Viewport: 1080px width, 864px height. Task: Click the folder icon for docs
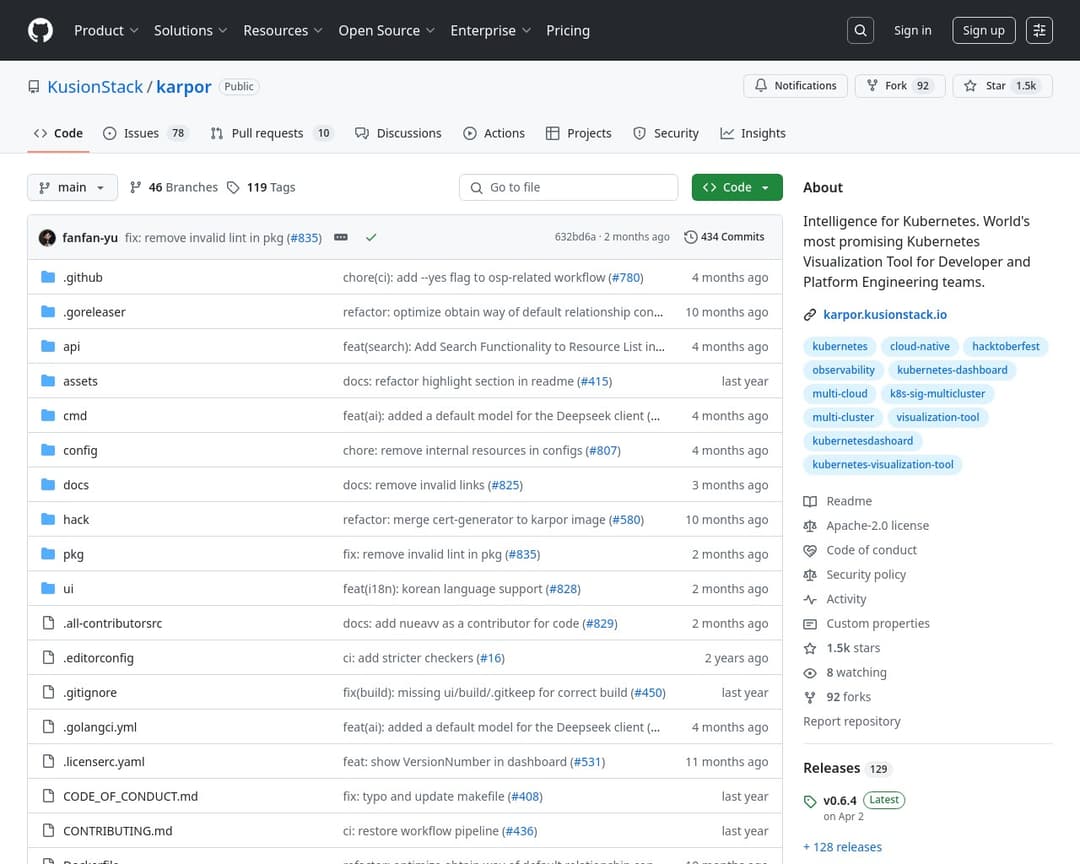tap(48, 484)
